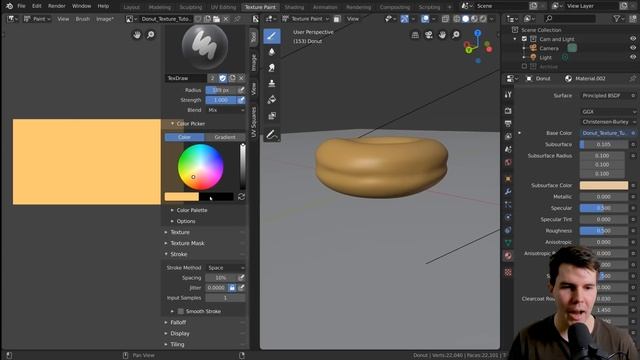Select the Fill bucket tool
640x360 pixels.
272,100
